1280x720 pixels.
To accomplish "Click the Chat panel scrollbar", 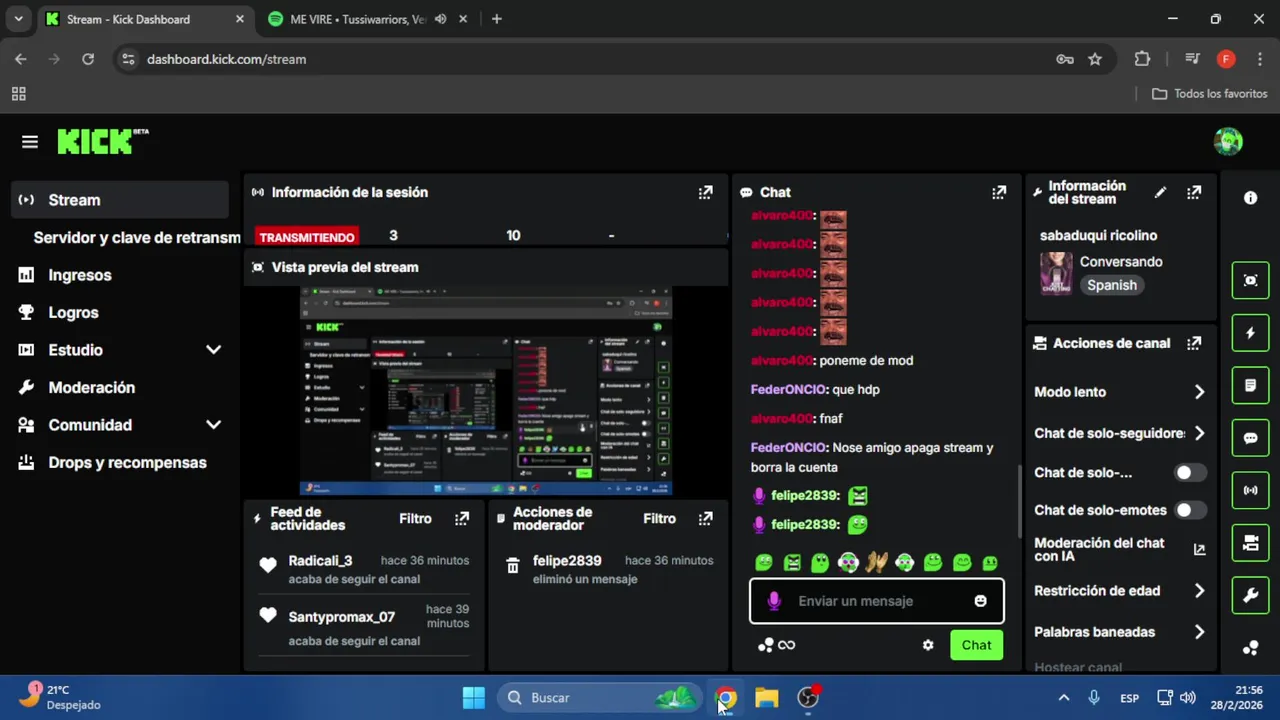I will (x=1019, y=500).
